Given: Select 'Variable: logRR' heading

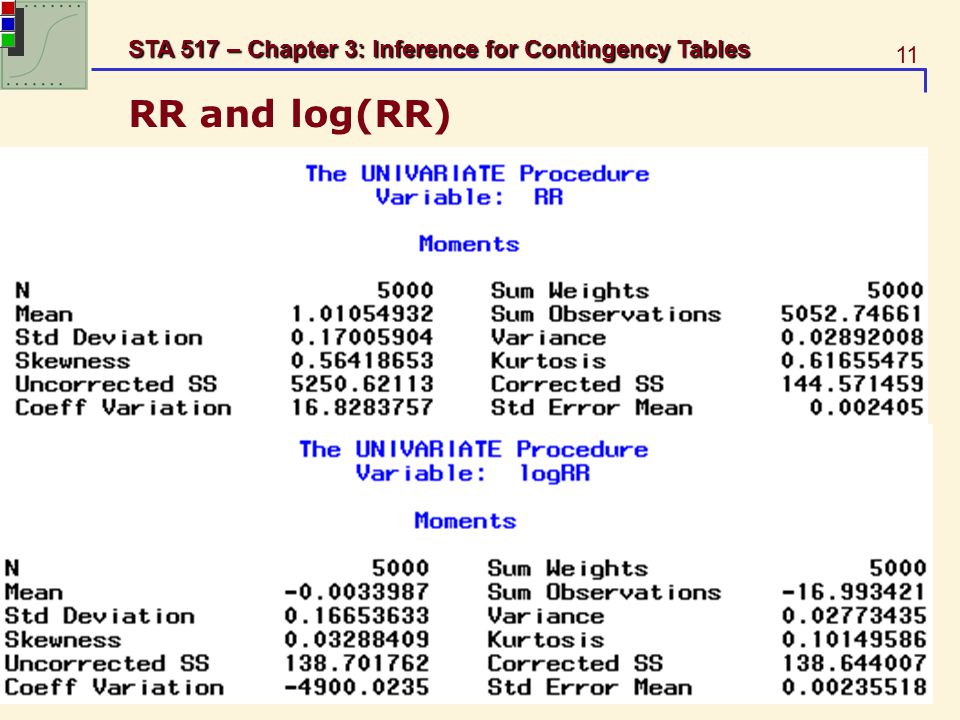Looking at the screenshot, I should 473,473.
